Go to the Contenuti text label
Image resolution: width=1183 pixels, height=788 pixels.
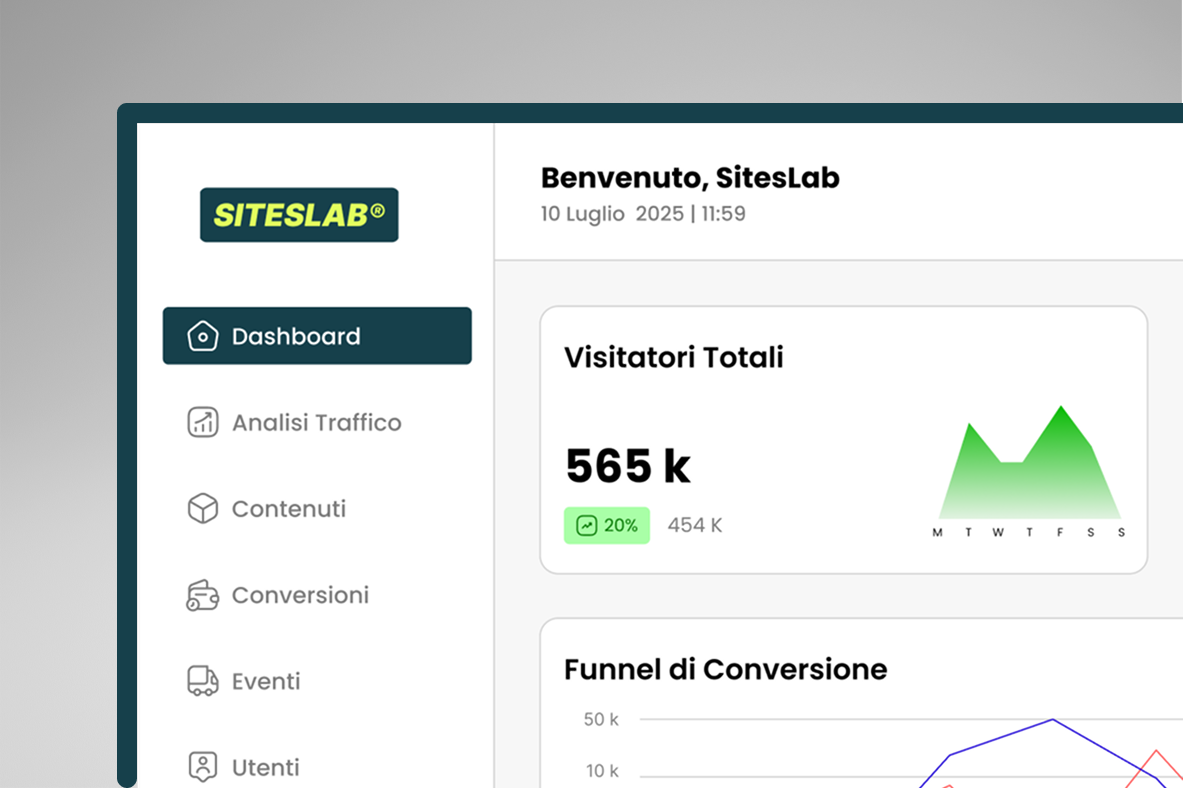tap(288, 509)
